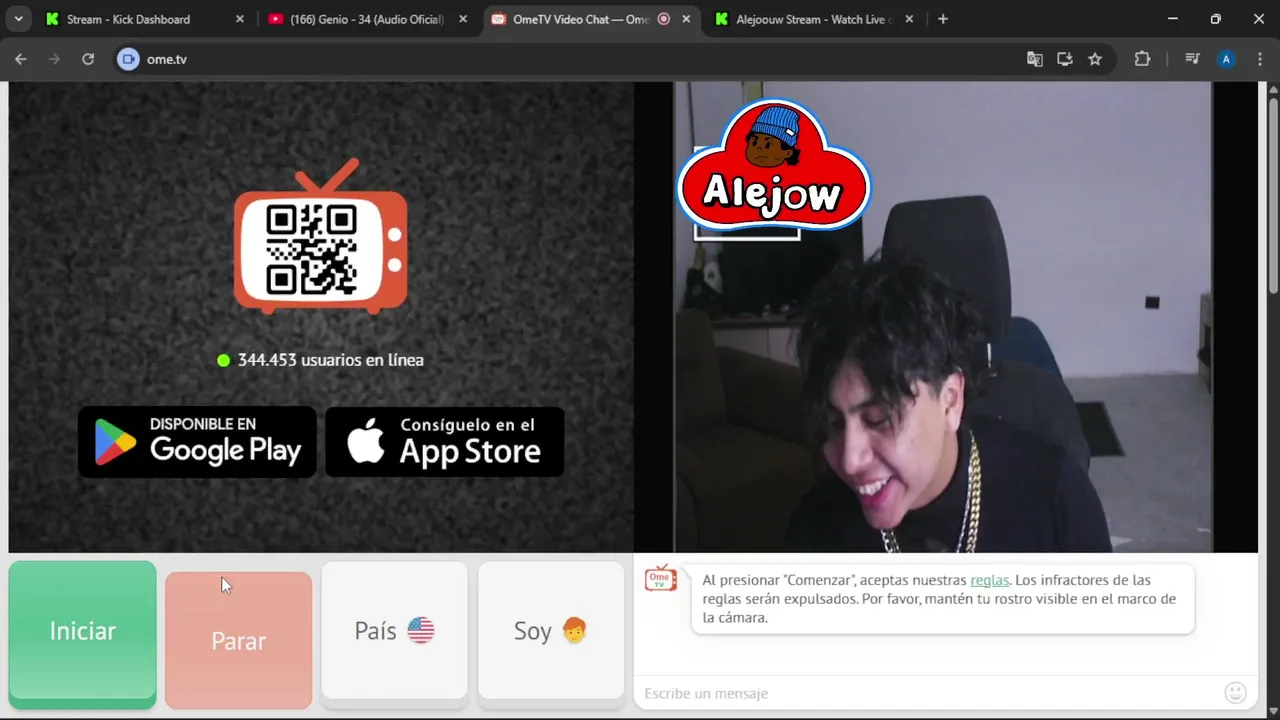The width and height of the screenshot is (1280, 720).
Task: Close the Genio - 34 YouTube tab
Action: click(463, 19)
